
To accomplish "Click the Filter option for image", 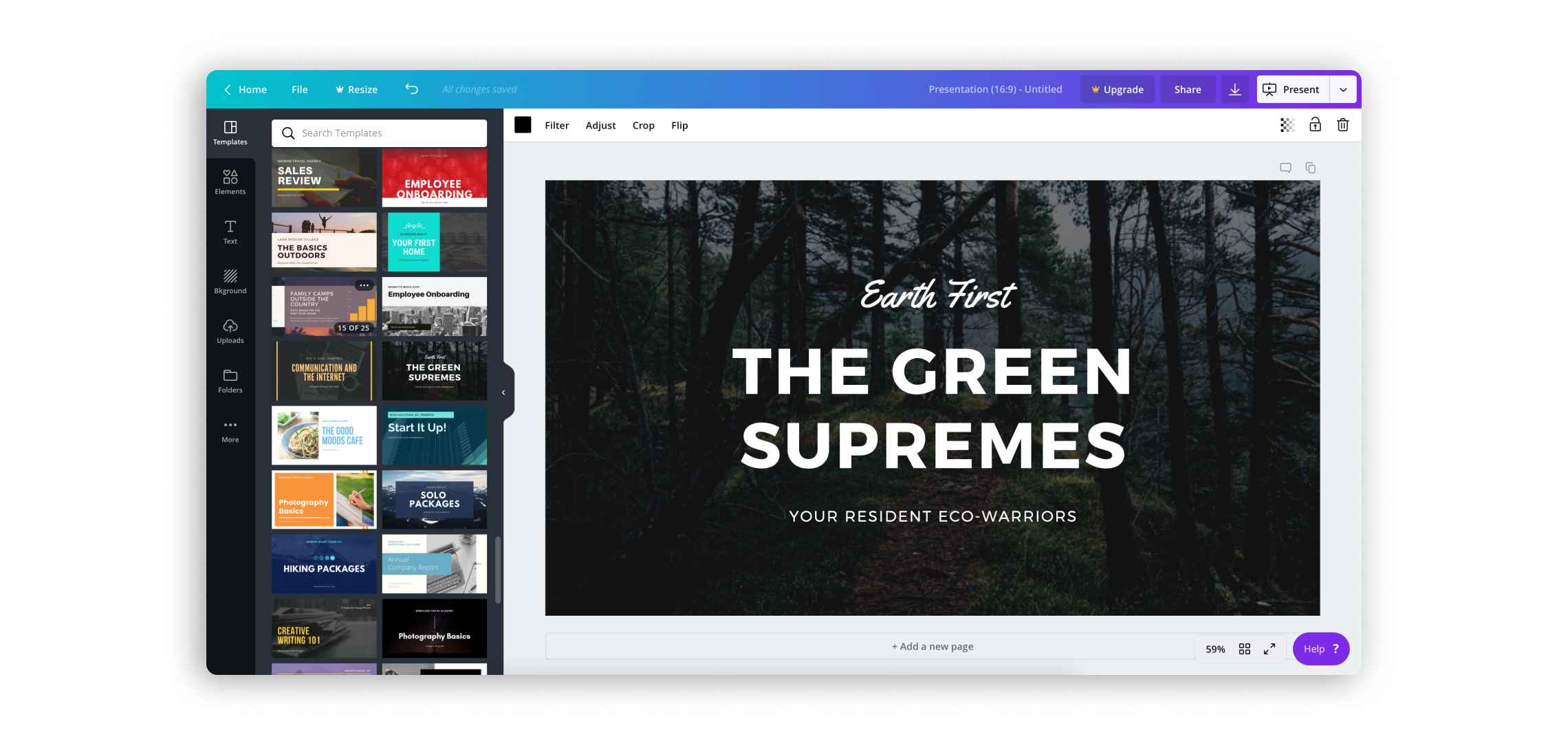I will point(556,124).
